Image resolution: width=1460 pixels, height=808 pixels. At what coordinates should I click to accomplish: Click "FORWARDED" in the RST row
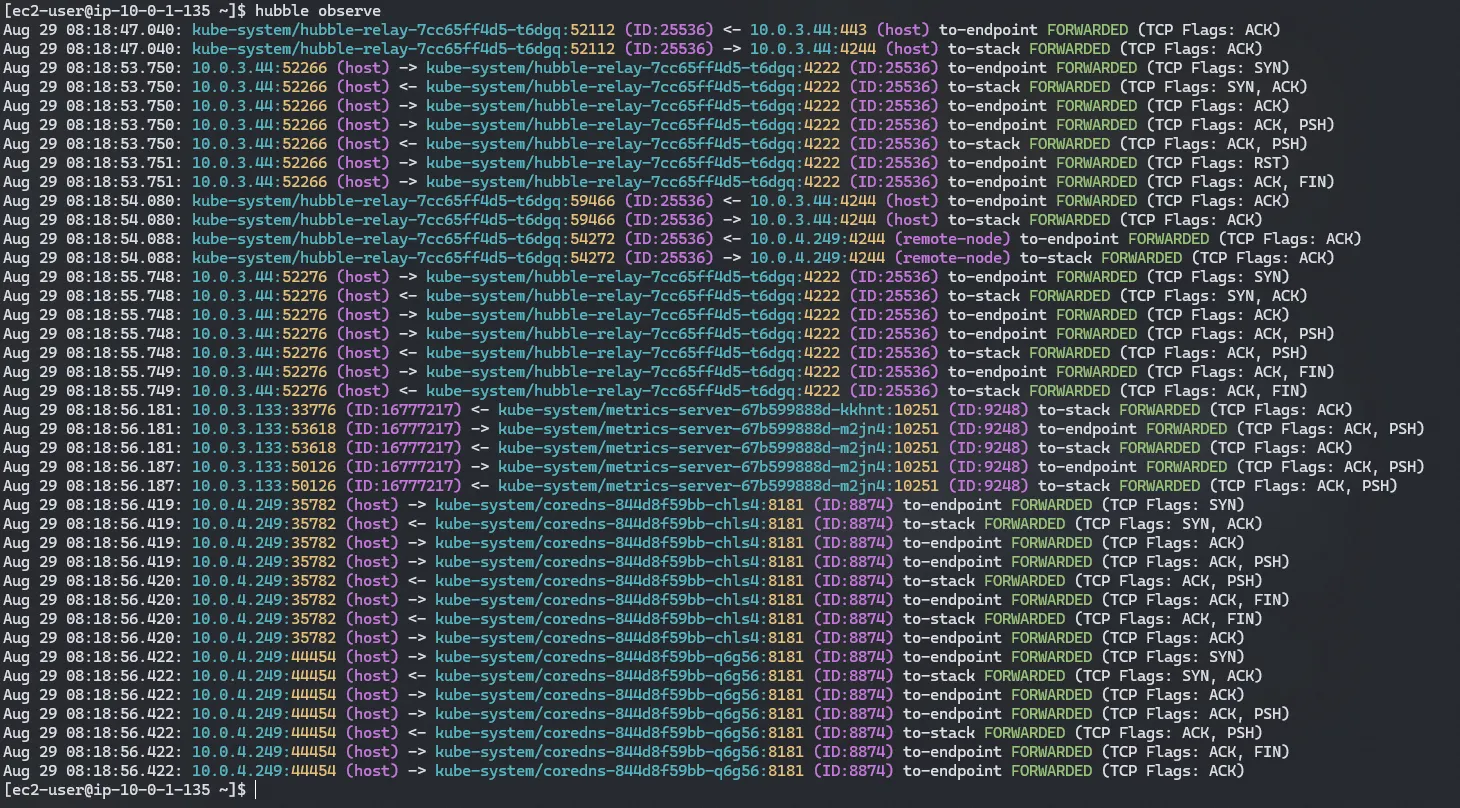coord(1097,163)
